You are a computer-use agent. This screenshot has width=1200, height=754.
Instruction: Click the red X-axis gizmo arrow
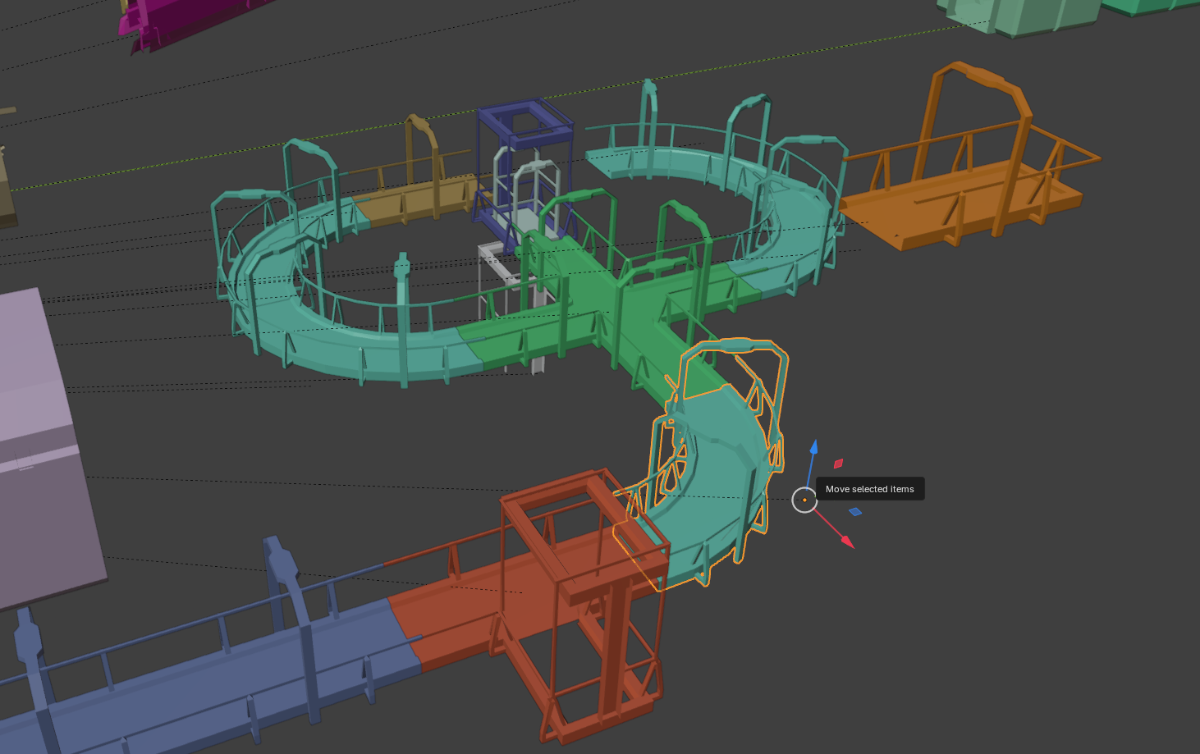point(845,541)
